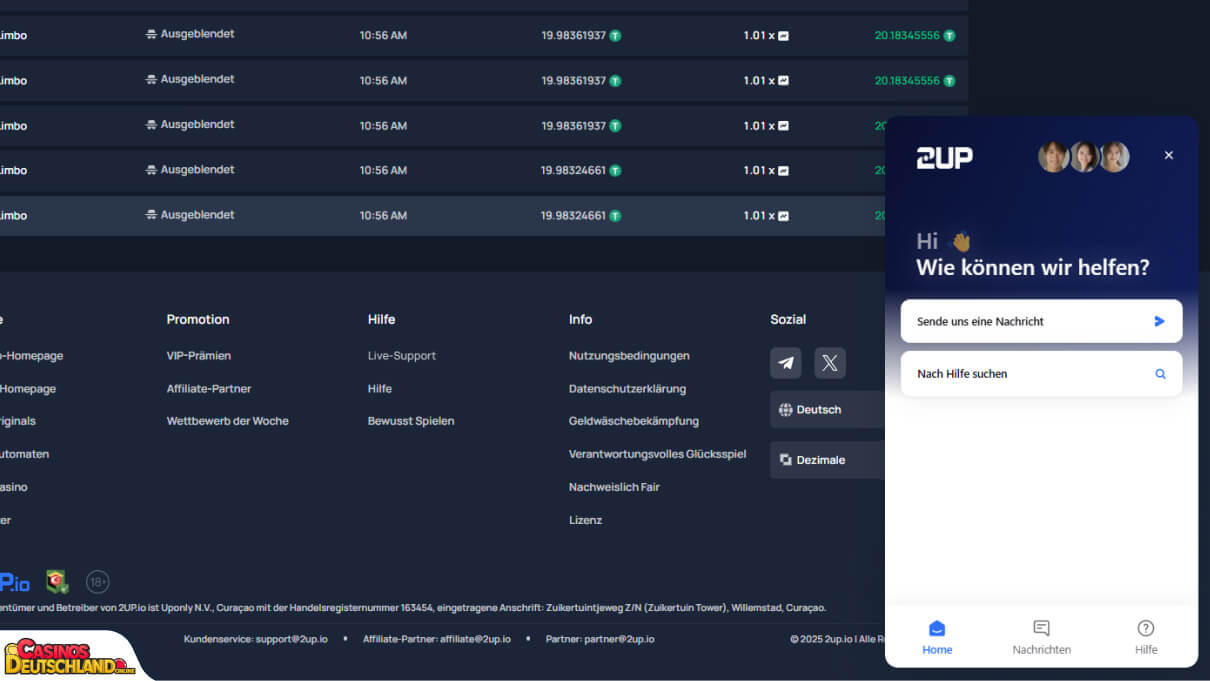Open the Geldwäschebekämpfung link
Viewport: 1210px width, 681px height.
[634, 421]
